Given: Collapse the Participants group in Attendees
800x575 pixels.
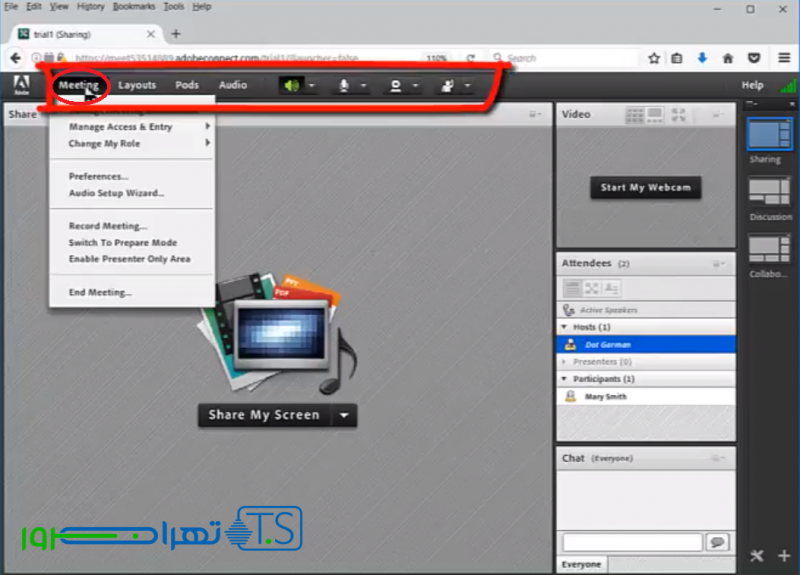Looking at the screenshot, I should pos(564,379).
